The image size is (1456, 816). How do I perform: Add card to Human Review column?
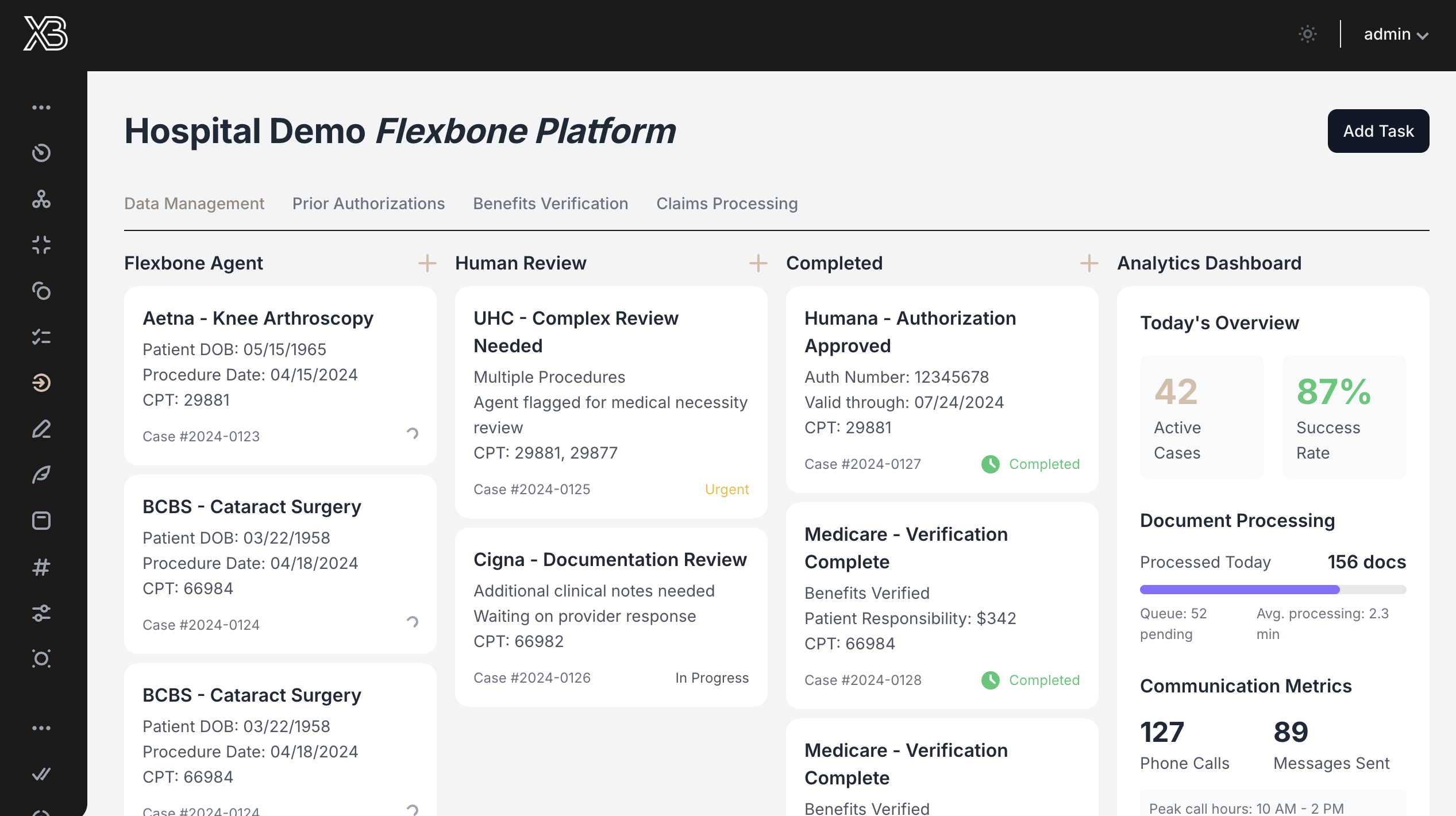[x=758, y=263]
